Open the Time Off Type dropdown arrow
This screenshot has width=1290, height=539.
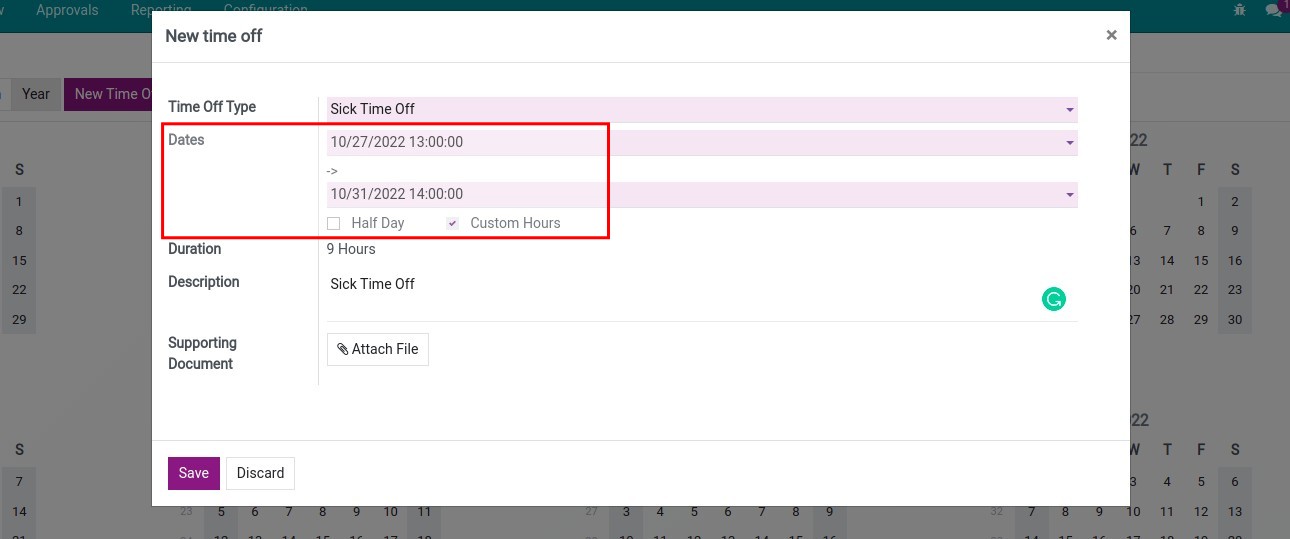coord(1069,109)
